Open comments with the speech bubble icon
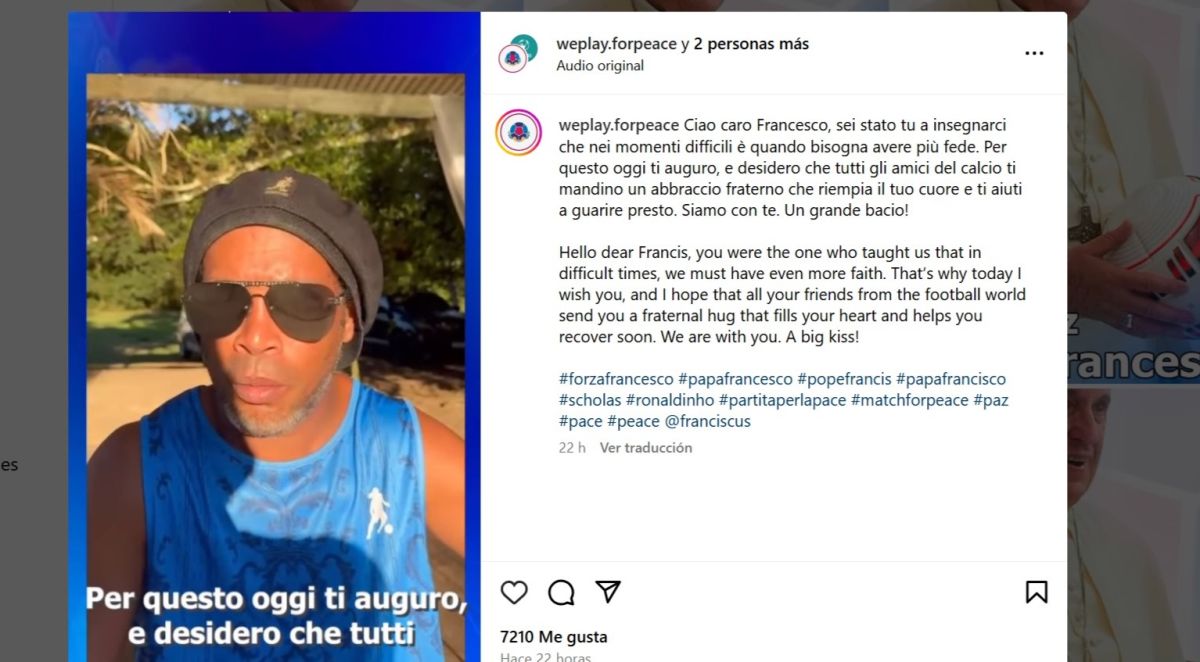The width and height of the screenshot is (1200, 662). click(x=561, y=592)
